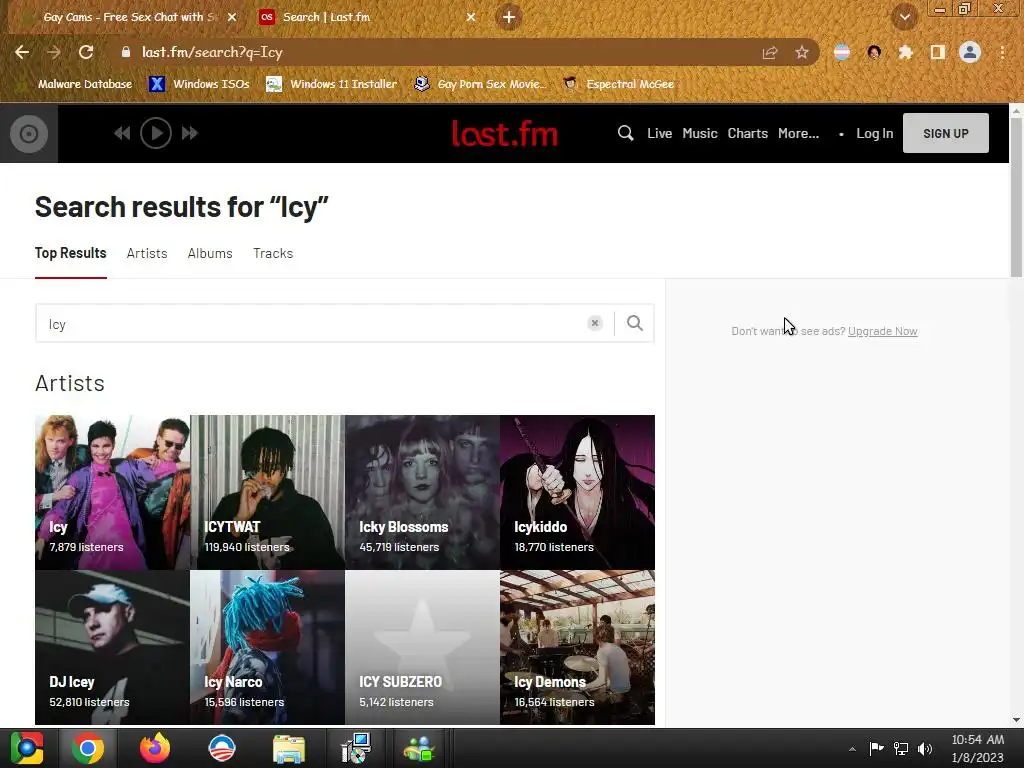Open the Extensions puzzle icon
Image resolution: width=1024 pixels, height=768 pixels.
pyautogui.click(x=905, y=52)
